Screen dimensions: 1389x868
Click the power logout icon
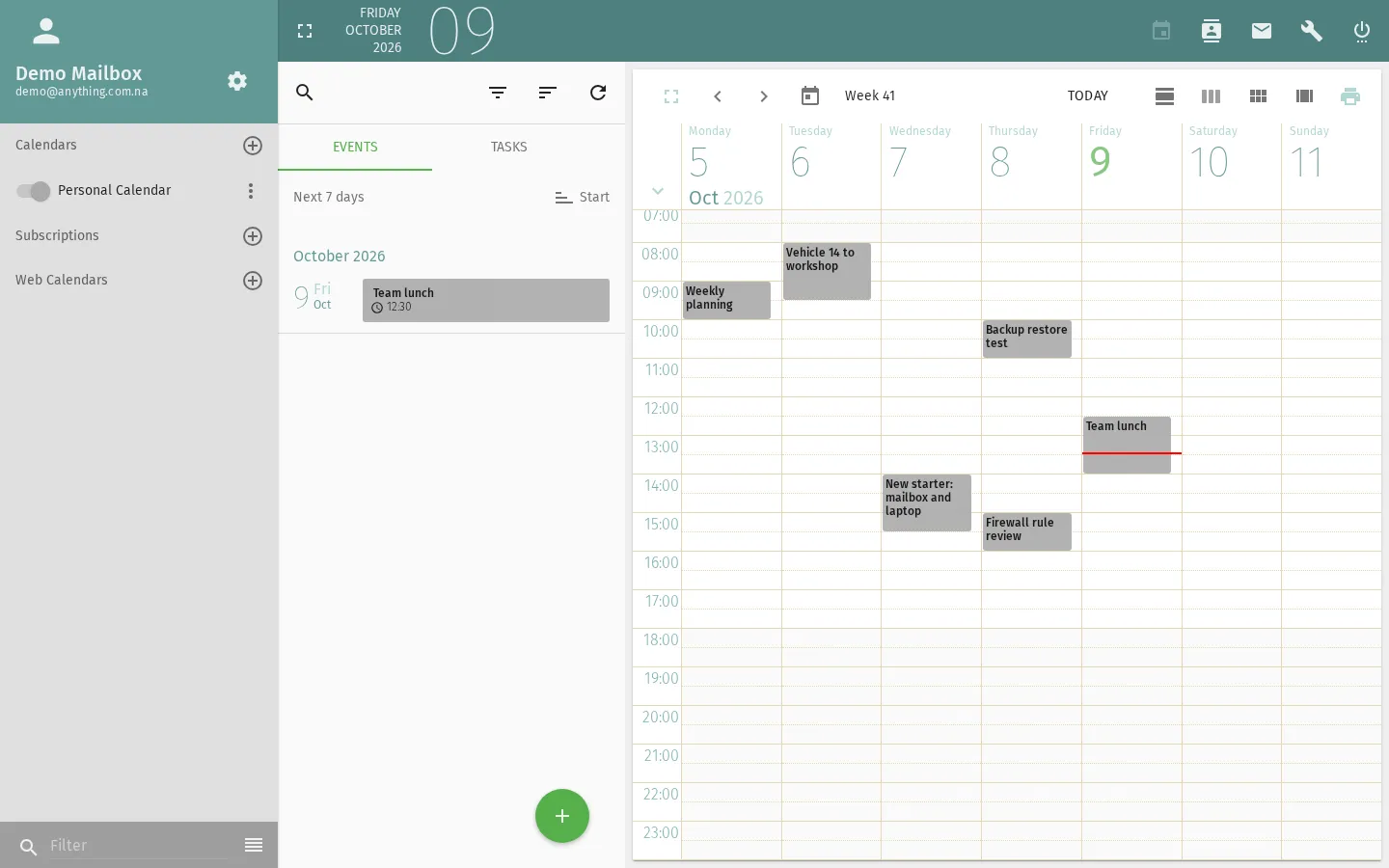[1362, 31]
